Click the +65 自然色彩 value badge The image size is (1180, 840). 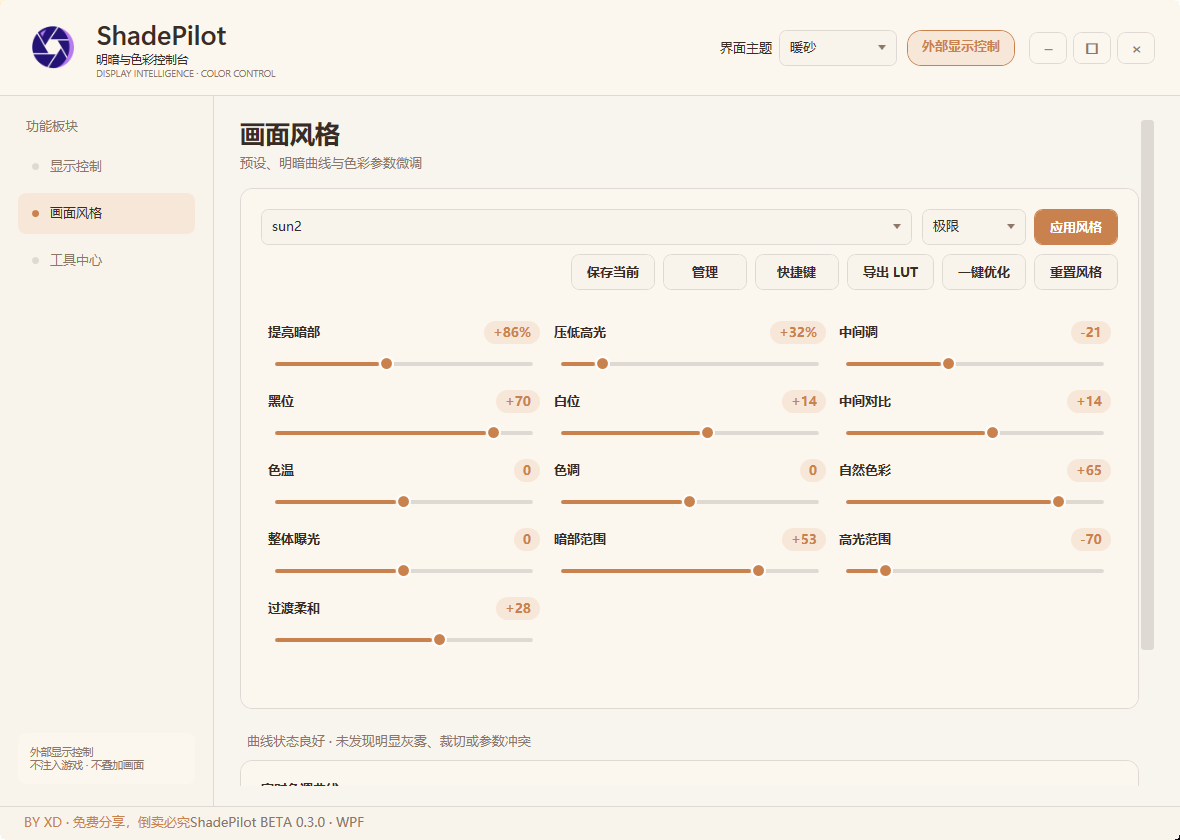click(x=1089, y=470)
